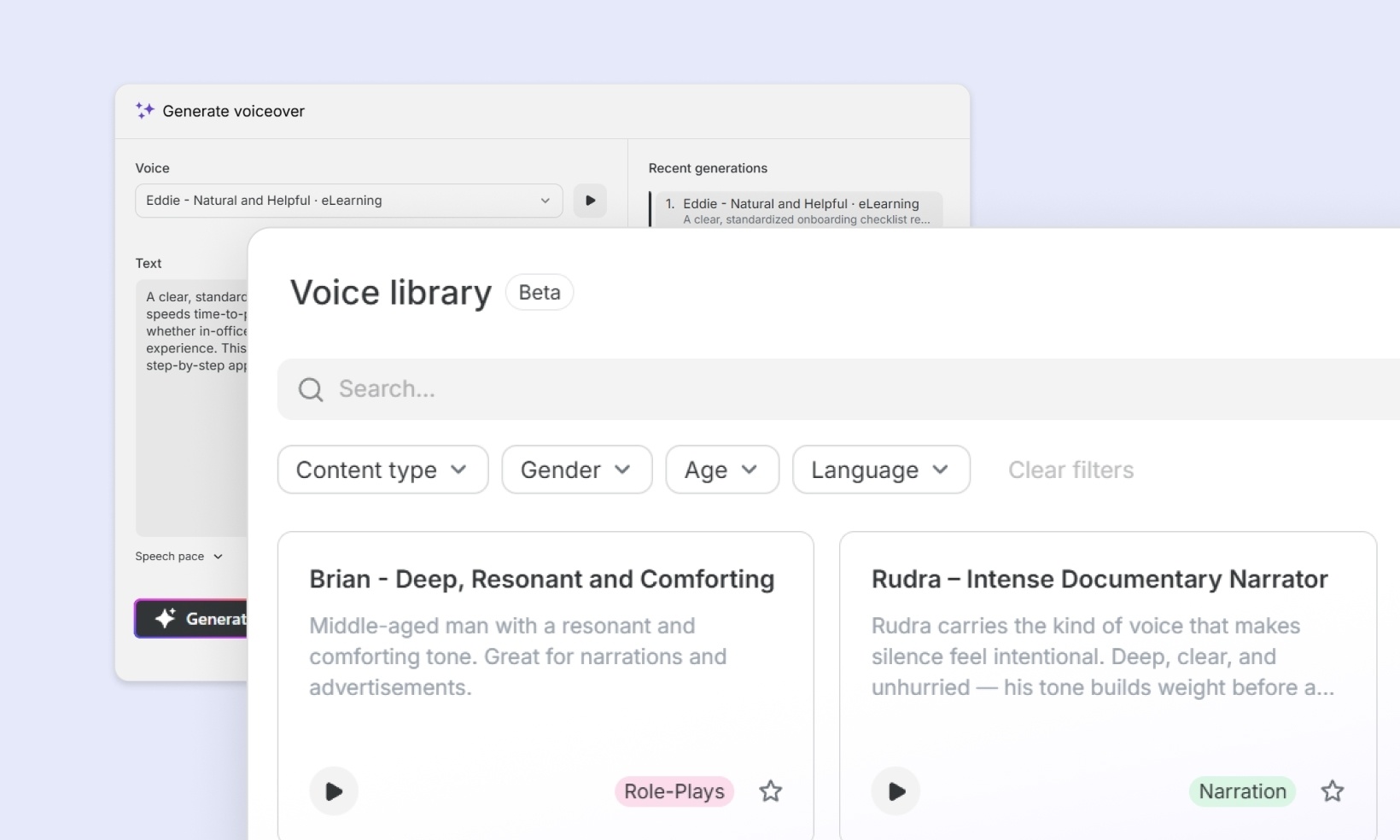Open the Content type filter

pos(382,470)
